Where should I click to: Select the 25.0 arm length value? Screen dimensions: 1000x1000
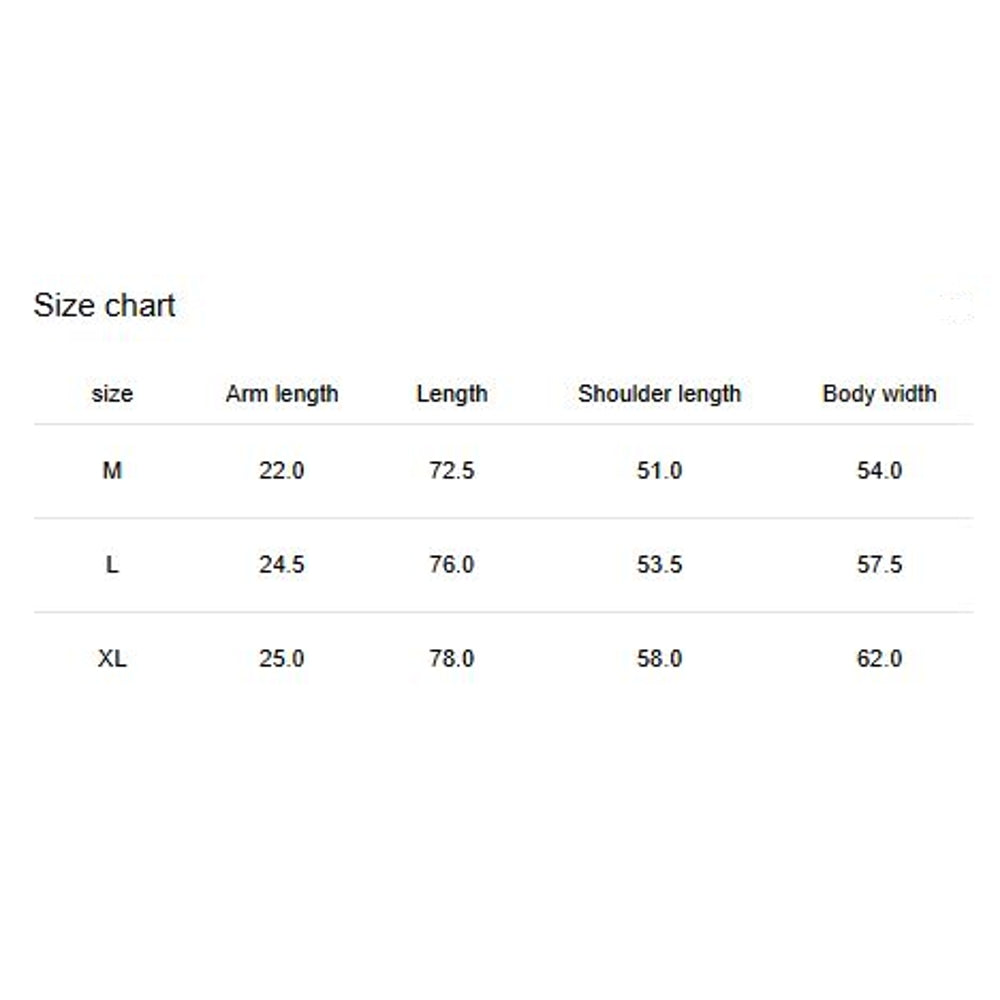282,659
